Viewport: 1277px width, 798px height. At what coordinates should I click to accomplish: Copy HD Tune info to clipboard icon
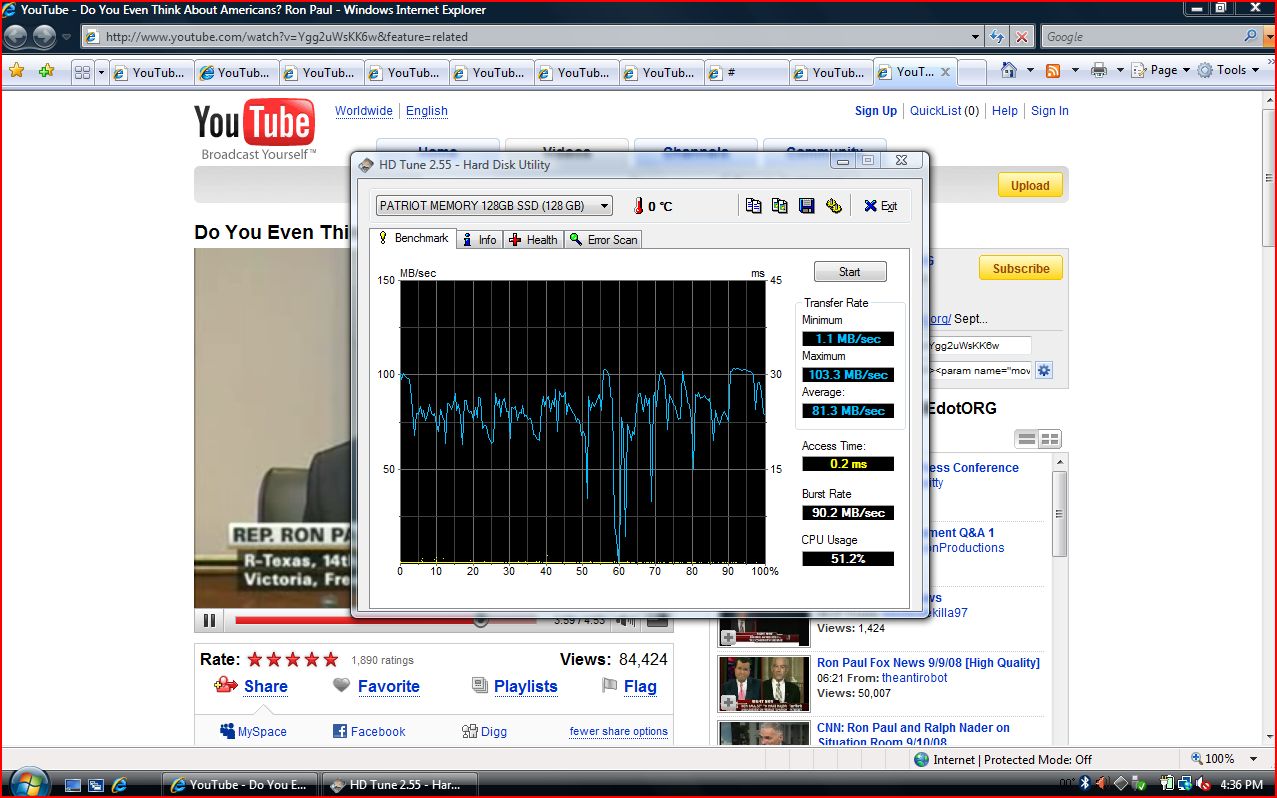click(754, 205)
